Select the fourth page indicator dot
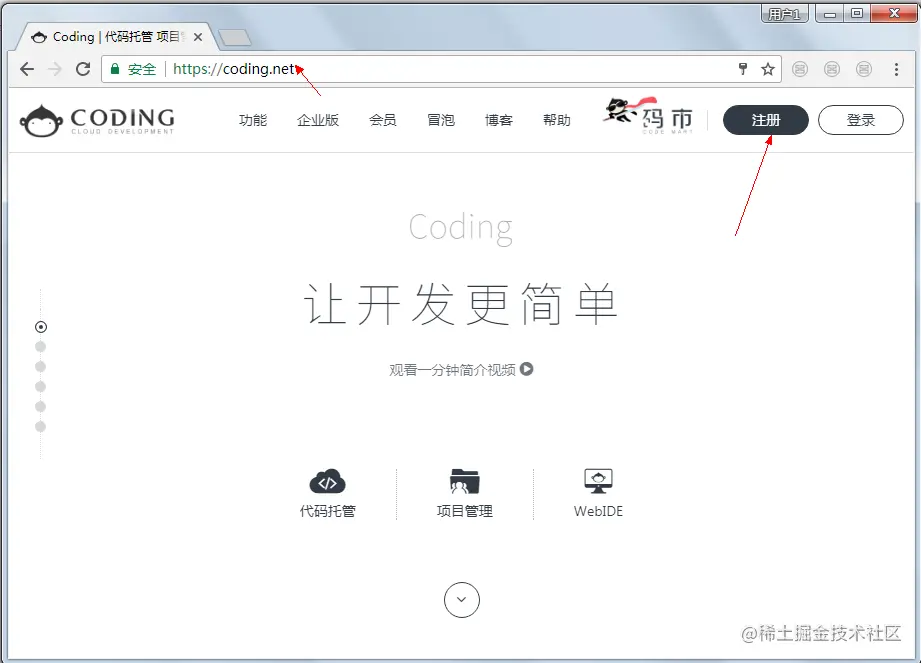The height and width of the screenshot is (663, 921). click(x=41, y=386)
